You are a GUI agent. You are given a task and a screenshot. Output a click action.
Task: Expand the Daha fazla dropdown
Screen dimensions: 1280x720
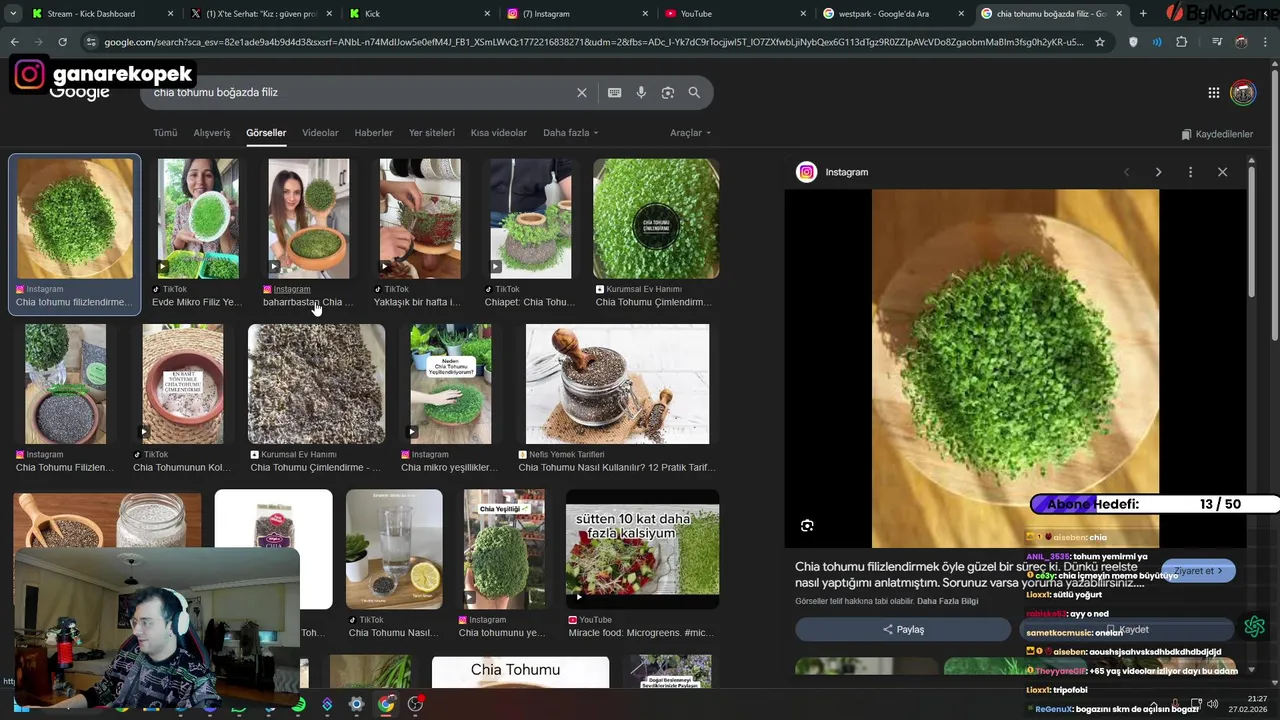(x=570, y=133)
